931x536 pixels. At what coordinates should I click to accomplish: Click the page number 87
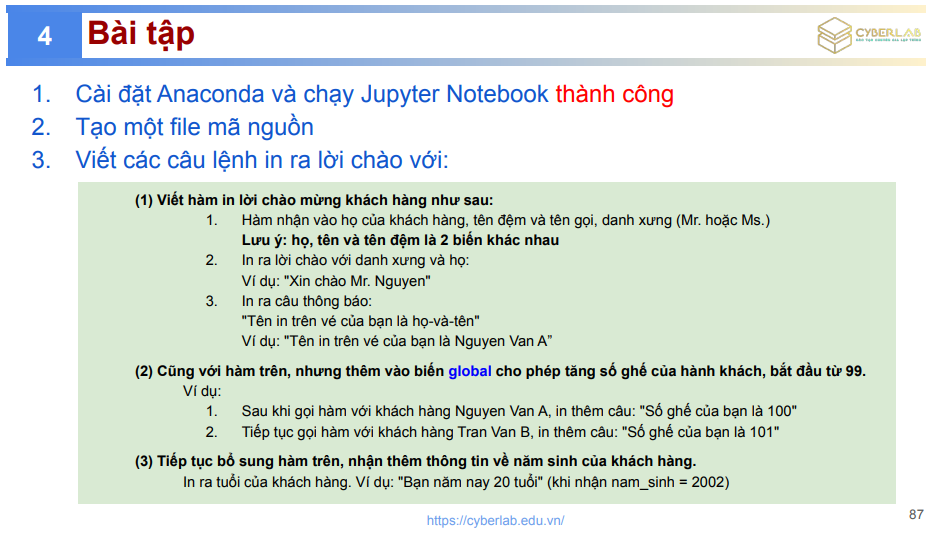coord(916,514)
